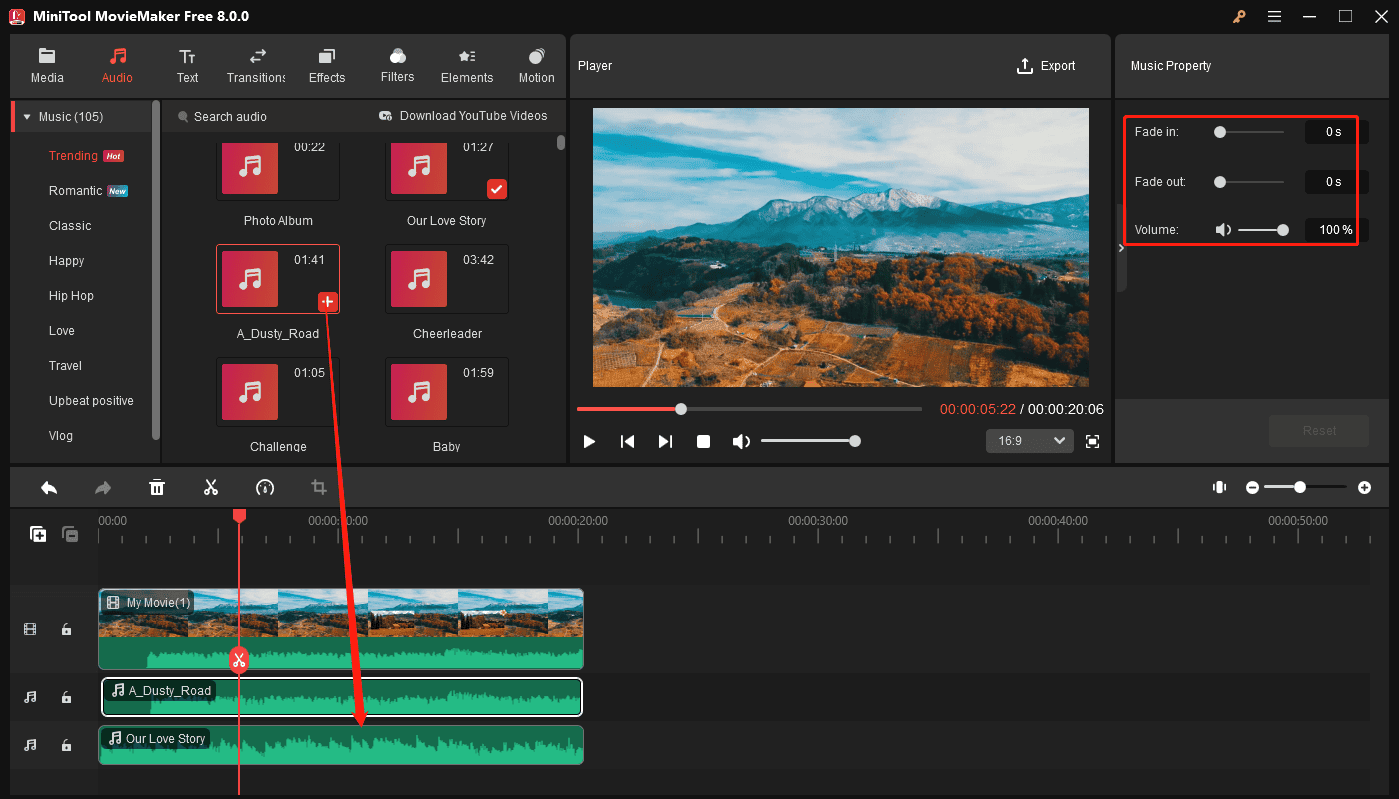Open the Media tab
This screenshot has height=799, width=1399.
point(47,66)
